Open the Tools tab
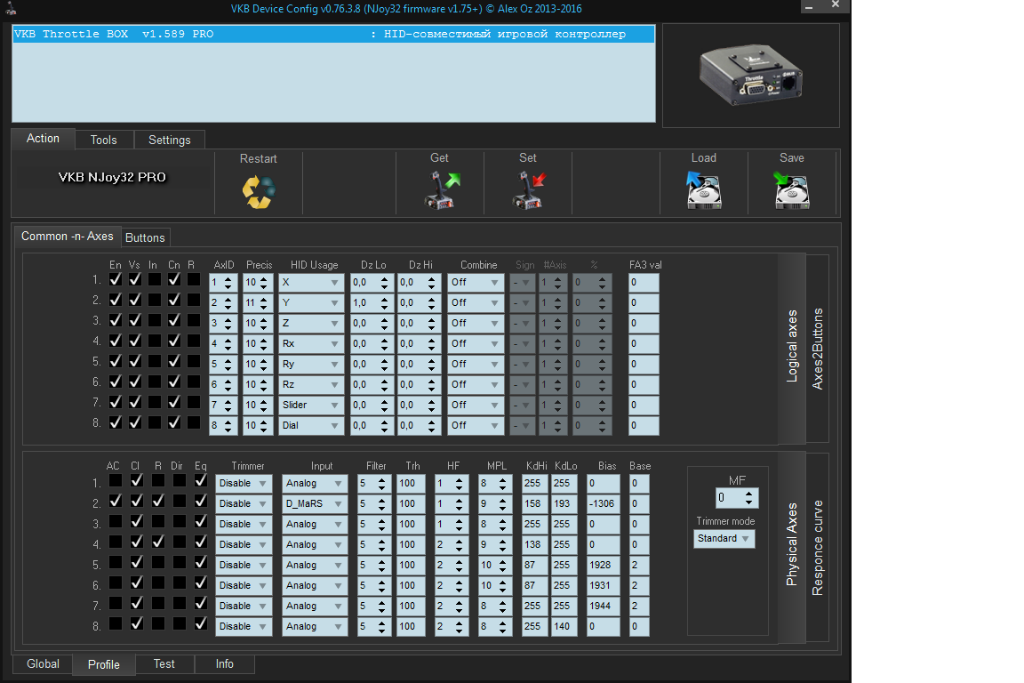The height and width of the screenshot is (683, 1024). pyautogui.click(x=104, y=140)
